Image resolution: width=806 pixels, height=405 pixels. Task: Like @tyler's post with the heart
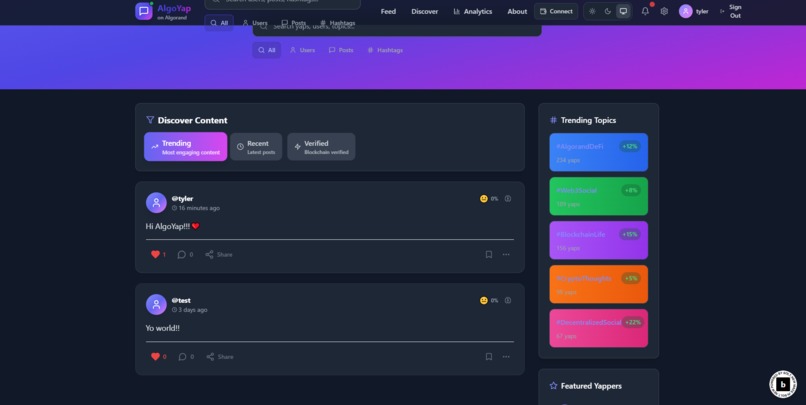click(x=155, y=254)
